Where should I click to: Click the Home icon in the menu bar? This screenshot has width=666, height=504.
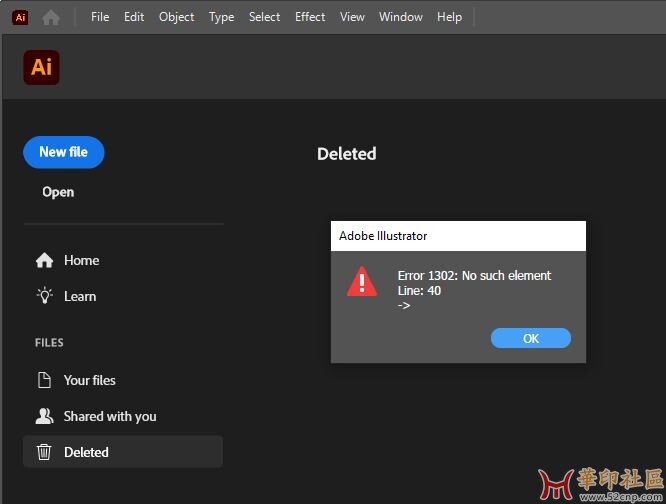coord(51,17)
